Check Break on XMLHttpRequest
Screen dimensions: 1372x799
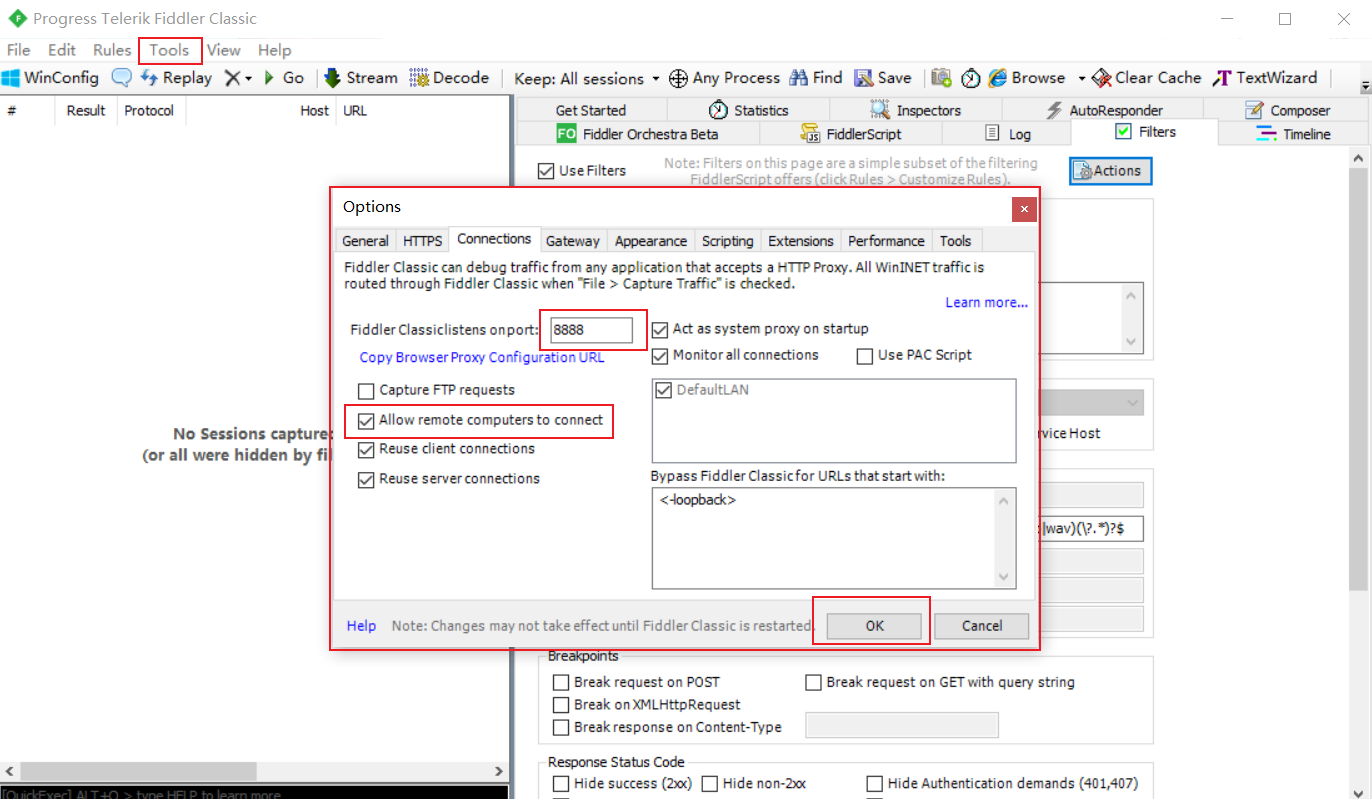click(562, 705)
